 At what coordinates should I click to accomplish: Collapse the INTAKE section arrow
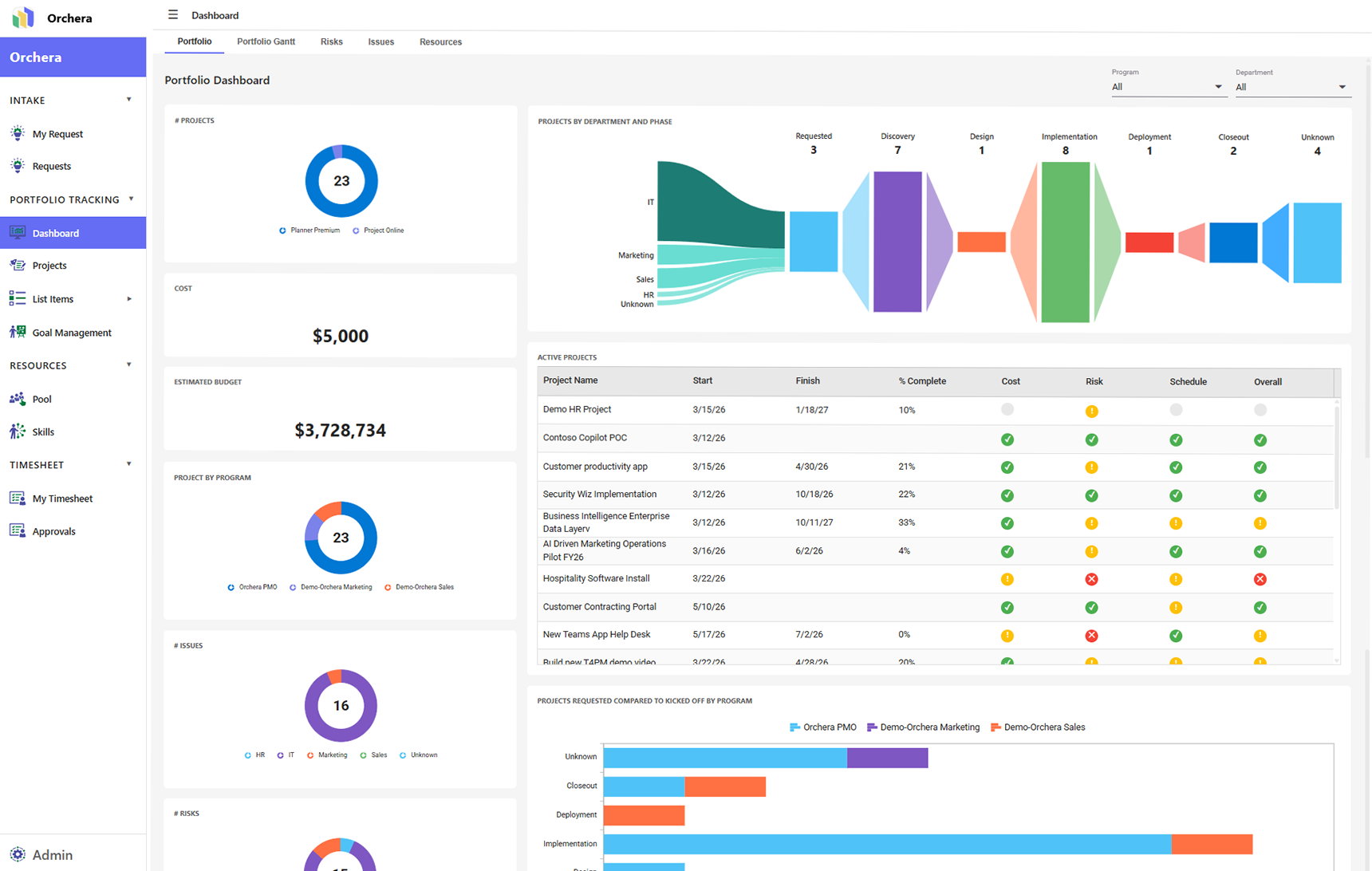click(129, 100)
